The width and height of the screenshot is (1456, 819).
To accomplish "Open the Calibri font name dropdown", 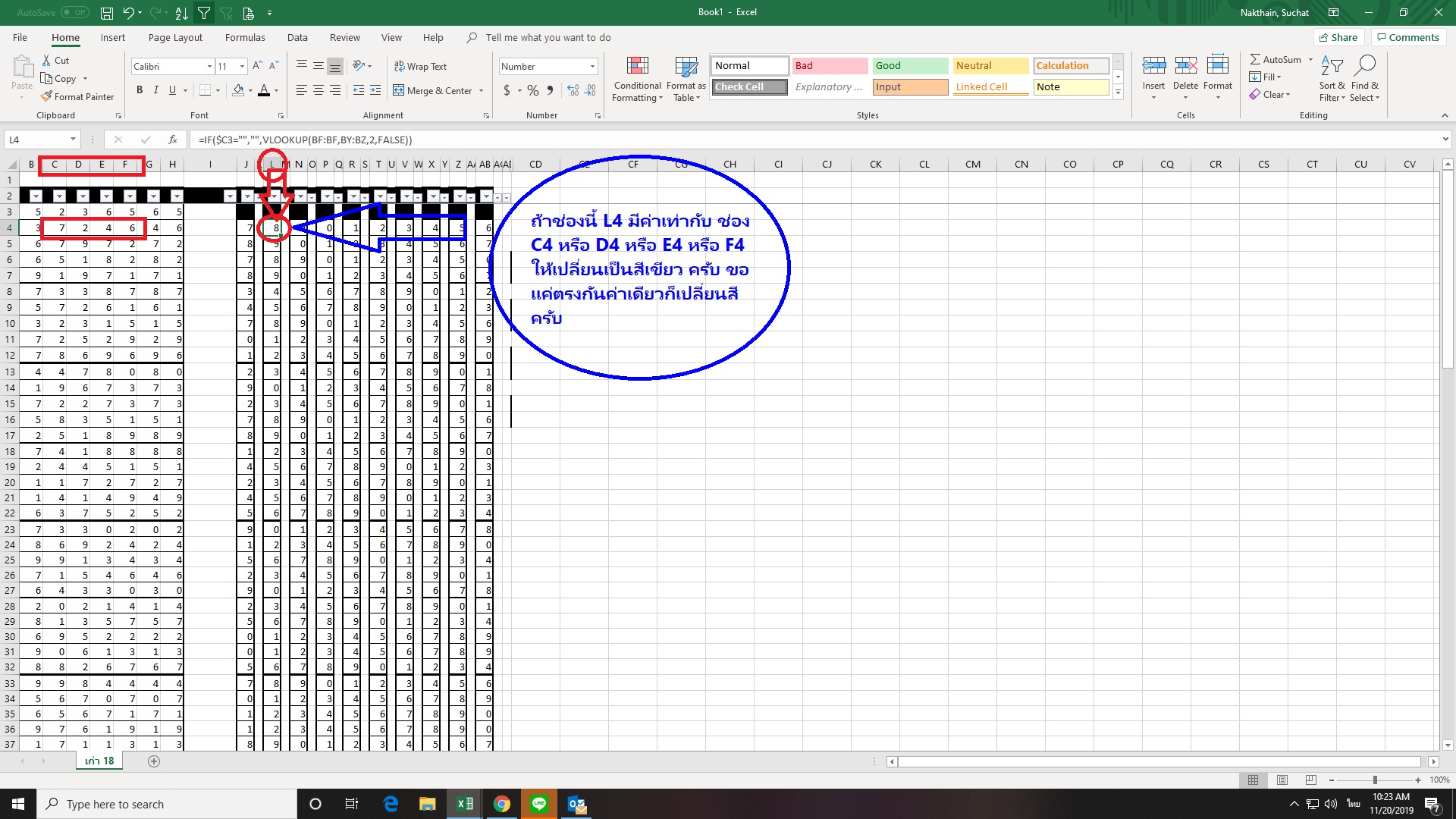I will 209,67.
